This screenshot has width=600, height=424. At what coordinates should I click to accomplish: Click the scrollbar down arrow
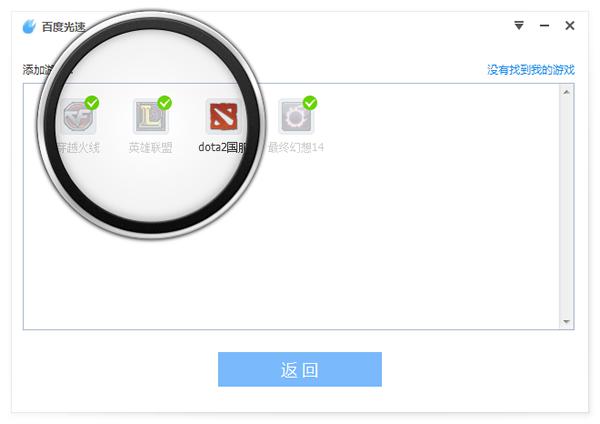coord(566,321)
